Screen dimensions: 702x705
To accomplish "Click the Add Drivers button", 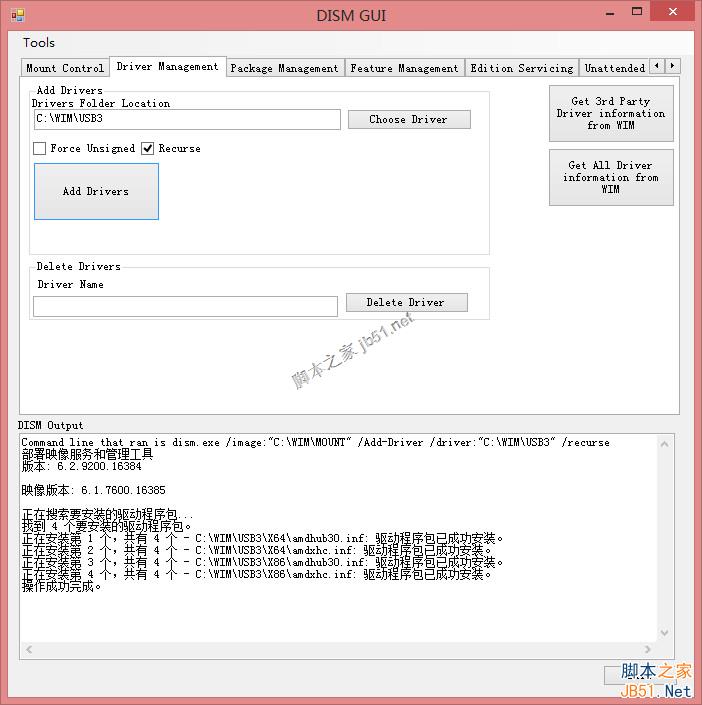I will [x=96, y=191].
